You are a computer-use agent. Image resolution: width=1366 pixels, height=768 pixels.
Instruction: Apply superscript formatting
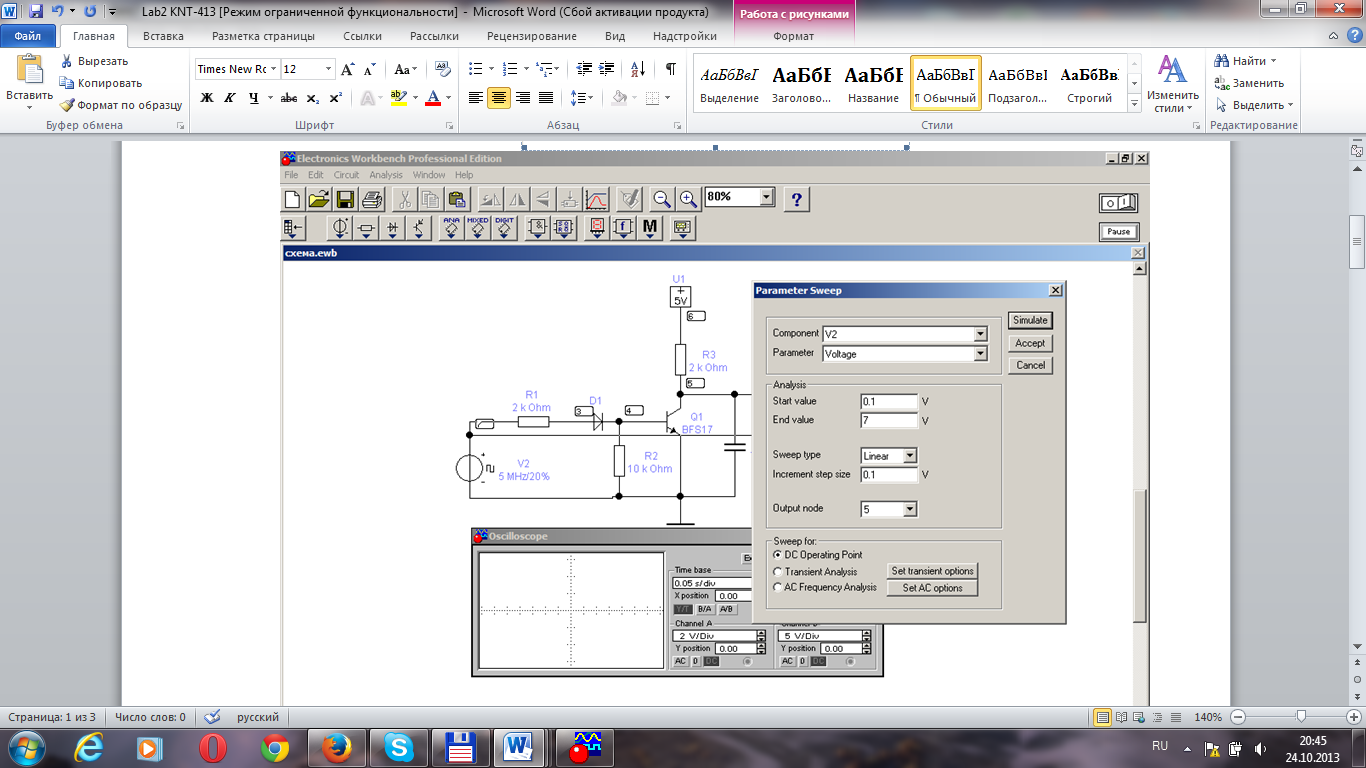point(335,98)
